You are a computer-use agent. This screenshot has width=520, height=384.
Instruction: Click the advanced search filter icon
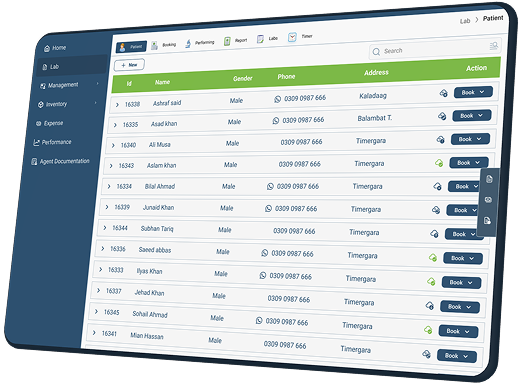tap(494, 46)
